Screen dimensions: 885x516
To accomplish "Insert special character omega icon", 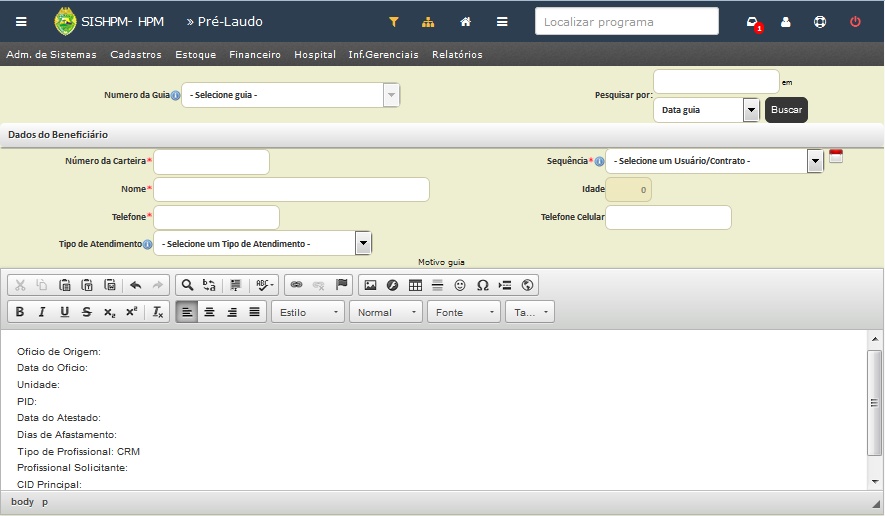I will (x=483, y=285).
